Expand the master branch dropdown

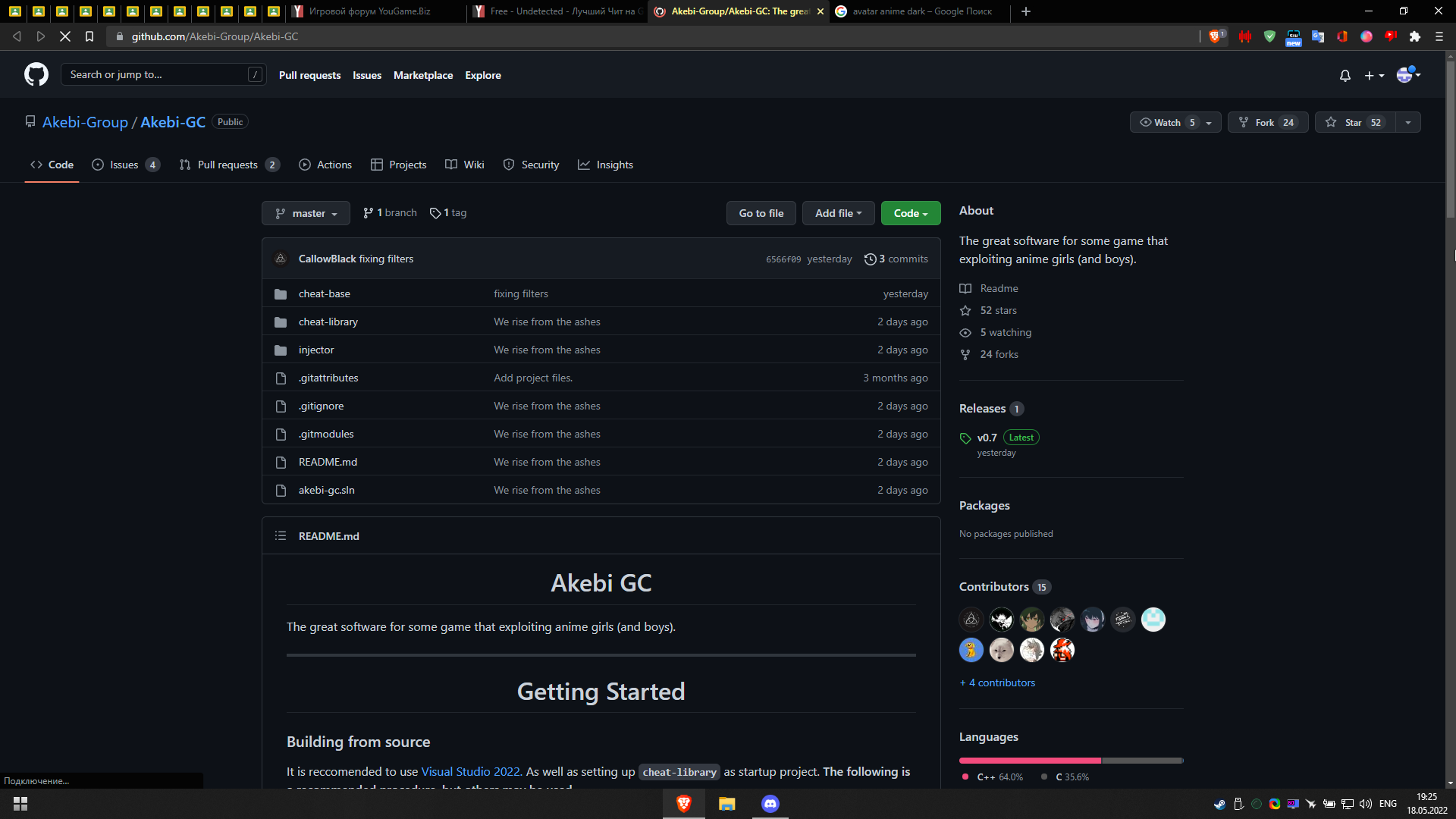pyautogui.click(x=306, y=213)
